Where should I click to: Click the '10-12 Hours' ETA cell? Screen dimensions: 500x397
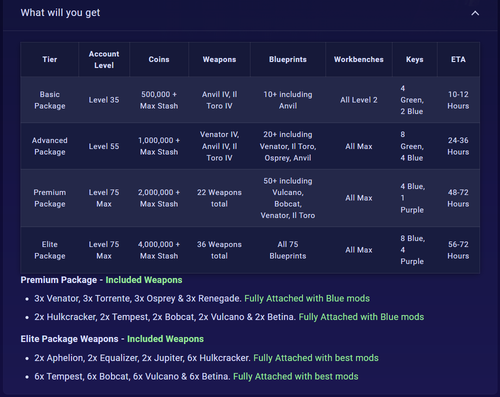(458, 100)
